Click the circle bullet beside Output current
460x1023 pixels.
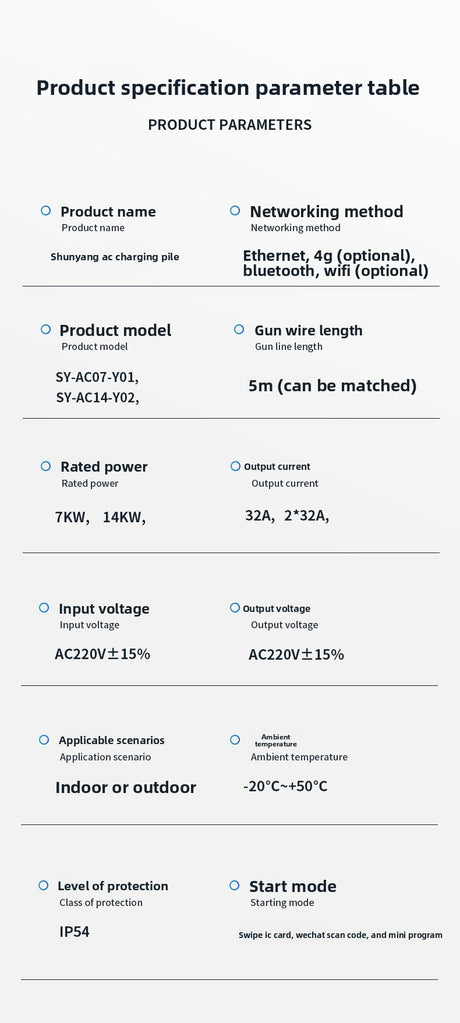[236, 466]
